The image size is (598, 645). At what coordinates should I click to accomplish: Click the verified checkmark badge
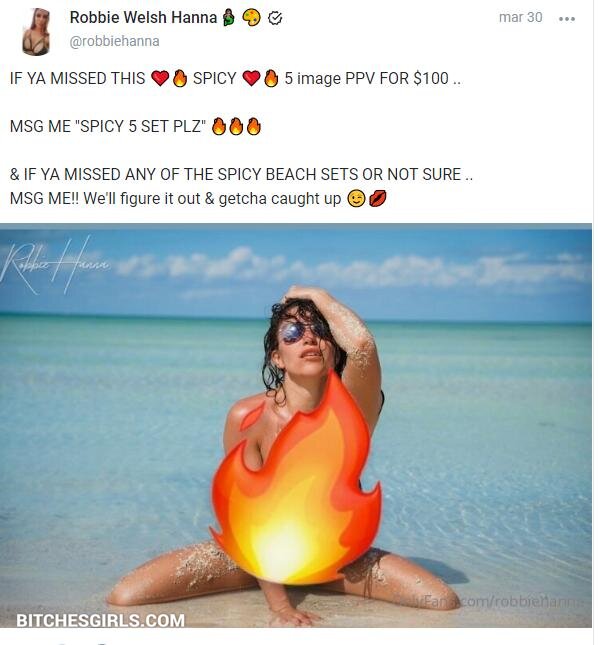click(275, 18)
